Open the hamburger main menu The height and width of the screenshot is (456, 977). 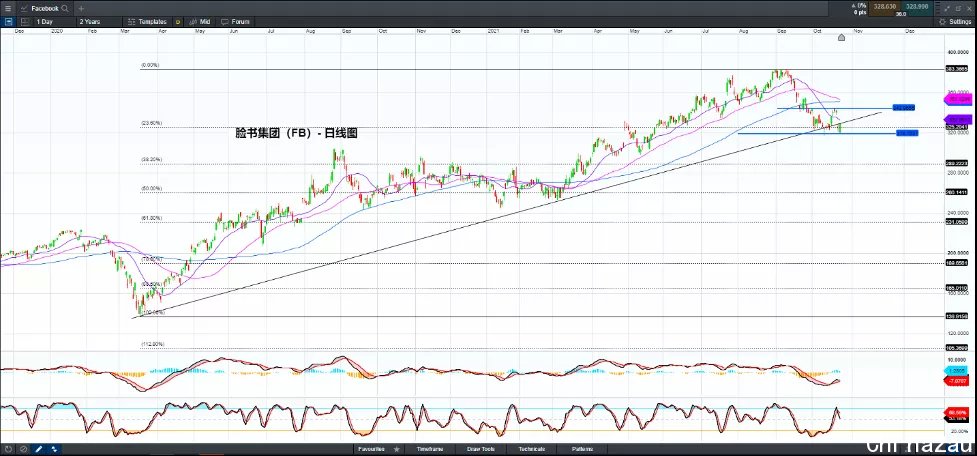pyautogui.click(x=7, y=9)
